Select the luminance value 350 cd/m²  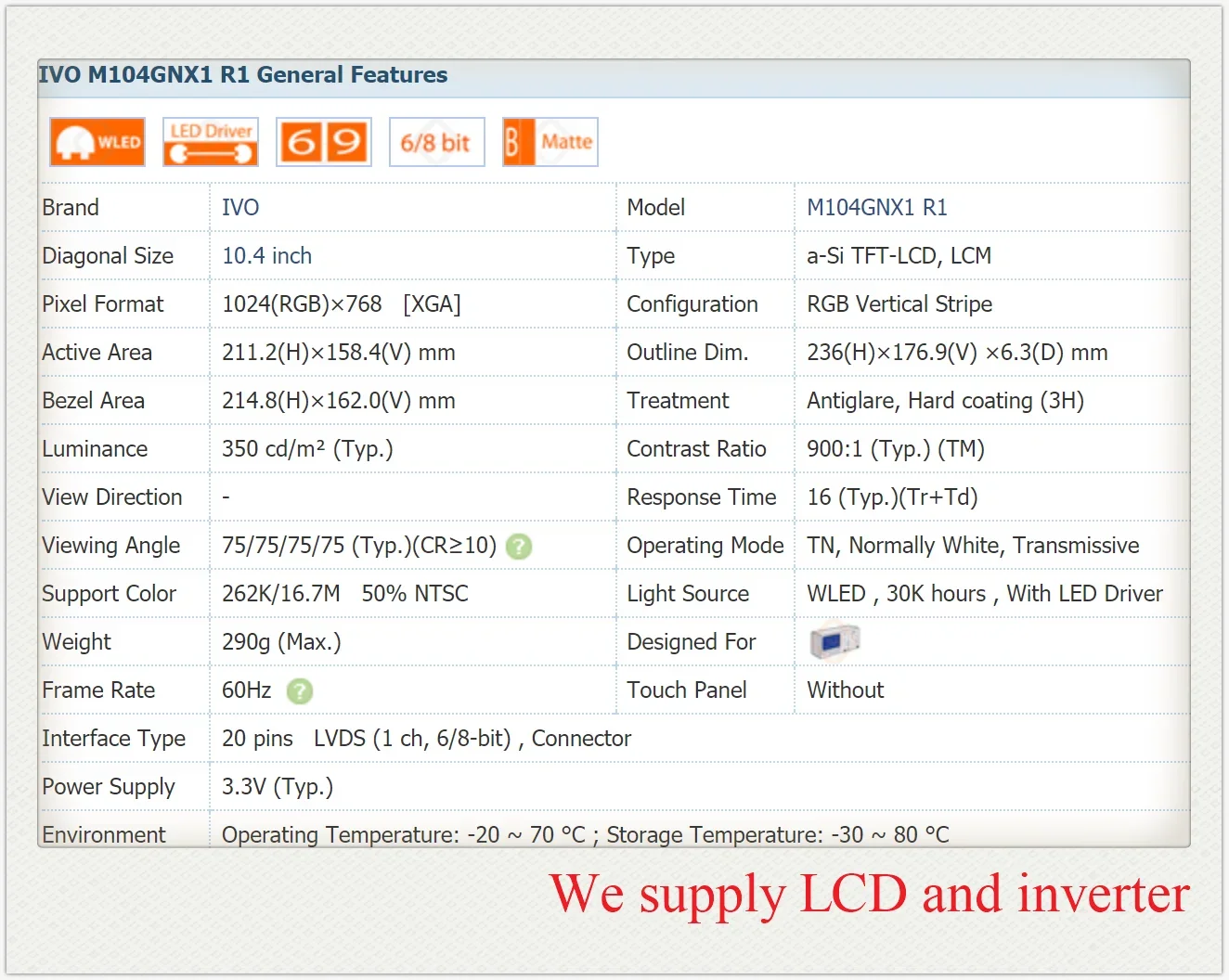[x=273, y=449]
